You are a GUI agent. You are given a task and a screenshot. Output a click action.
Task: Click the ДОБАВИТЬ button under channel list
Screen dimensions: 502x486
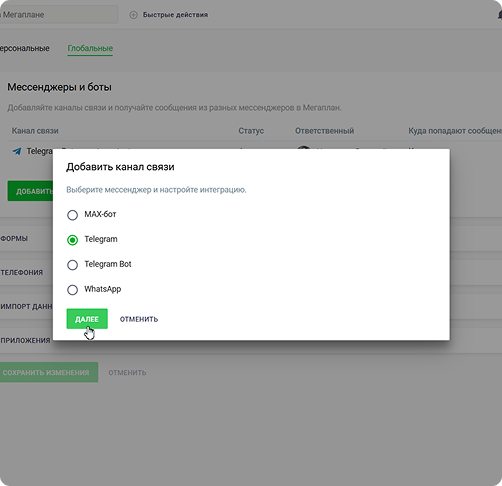coord(30,191)
